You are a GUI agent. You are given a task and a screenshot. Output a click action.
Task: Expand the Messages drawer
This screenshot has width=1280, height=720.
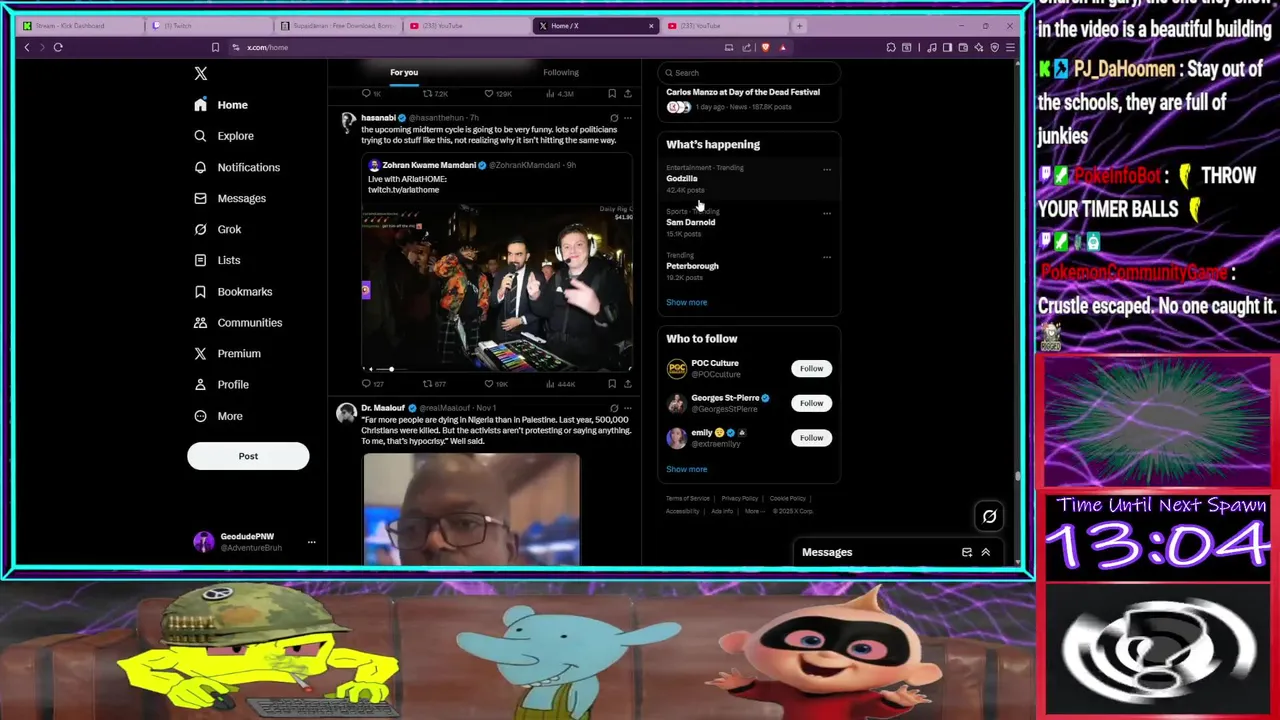pos(985,552)
